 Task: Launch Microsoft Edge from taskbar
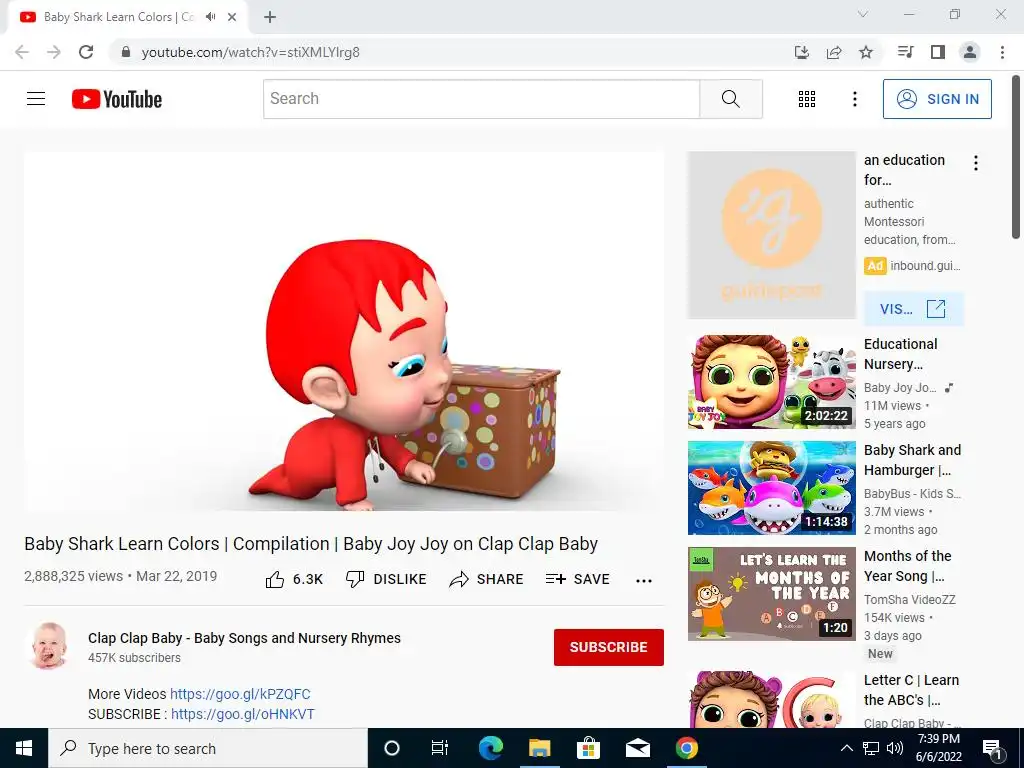point(490,748)
